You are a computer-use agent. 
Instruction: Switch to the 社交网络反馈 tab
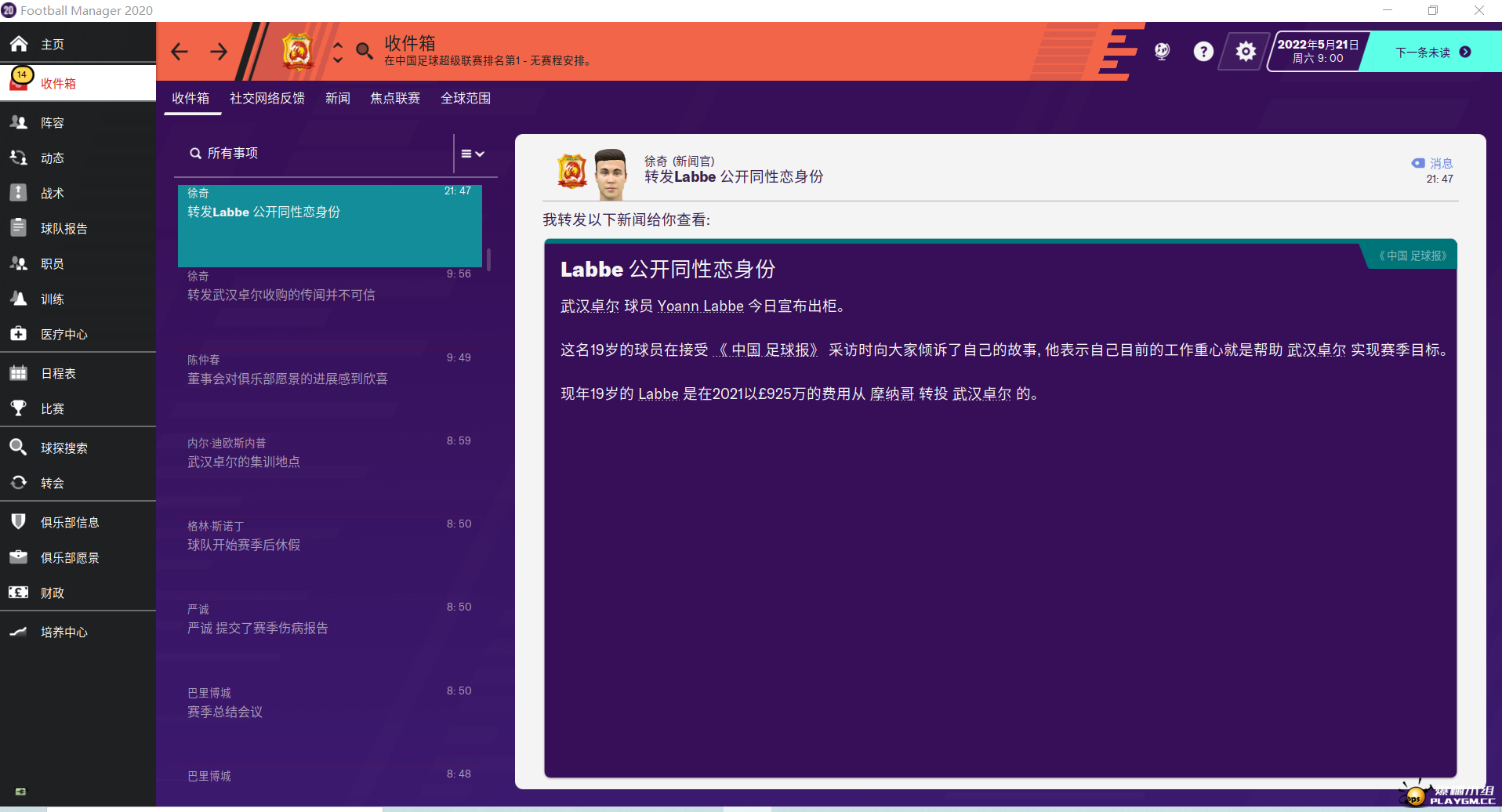[267, 98]
